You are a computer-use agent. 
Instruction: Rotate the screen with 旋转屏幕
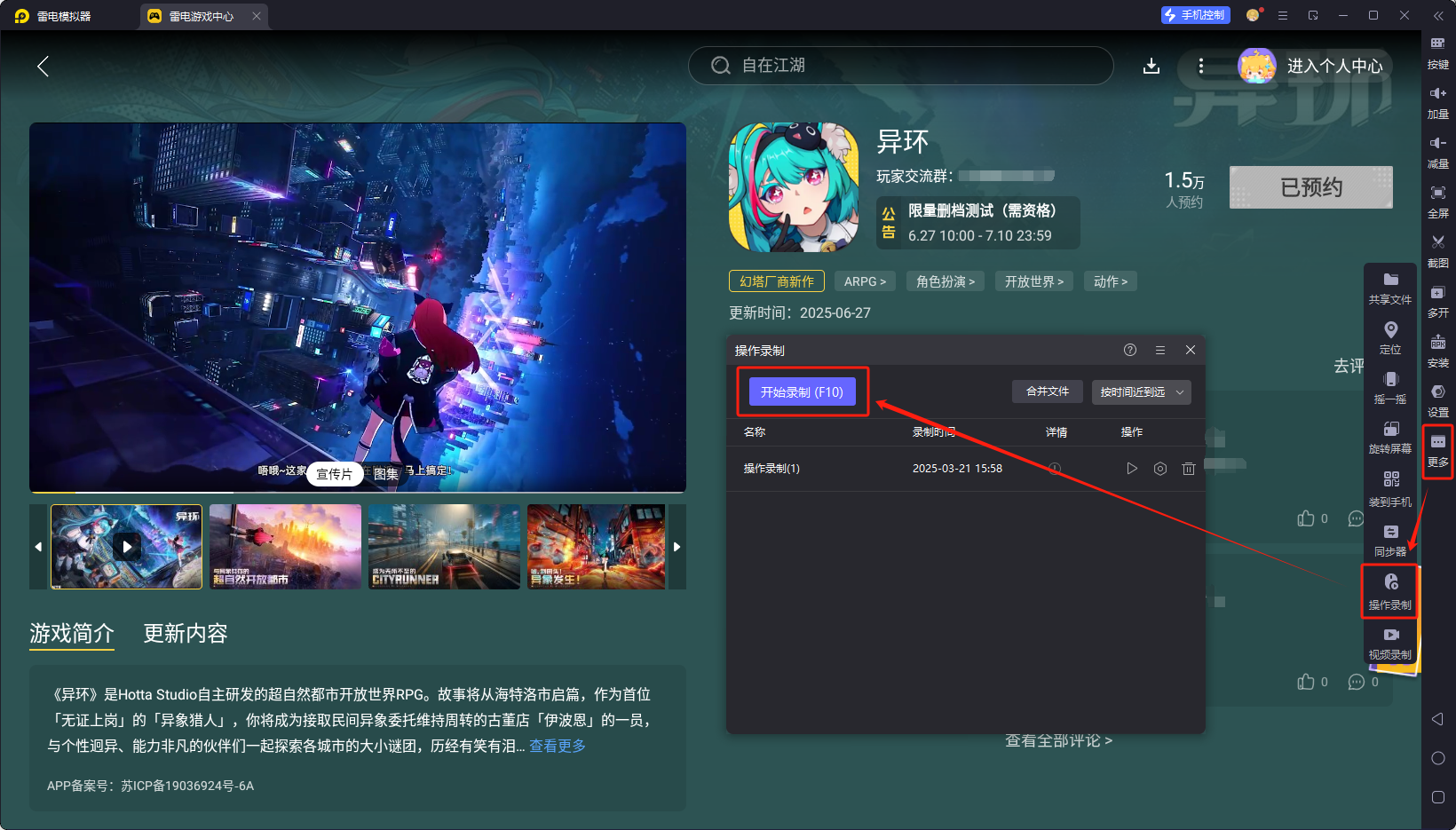[1390, 438]
